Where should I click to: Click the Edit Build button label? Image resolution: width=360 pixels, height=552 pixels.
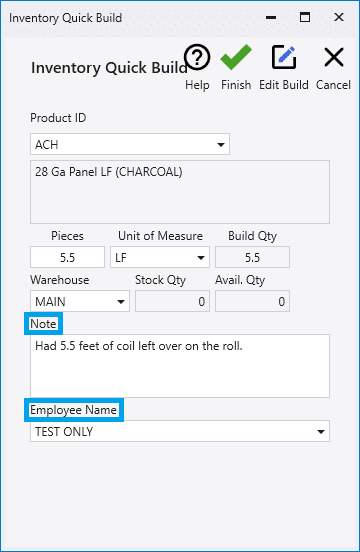point(284,85)
